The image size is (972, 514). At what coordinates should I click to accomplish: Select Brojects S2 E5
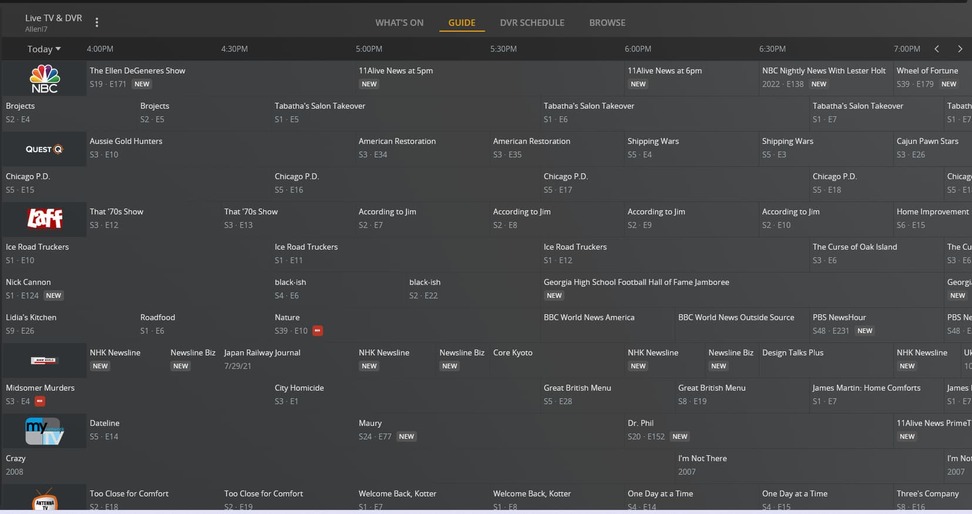[x=204, y=113]
